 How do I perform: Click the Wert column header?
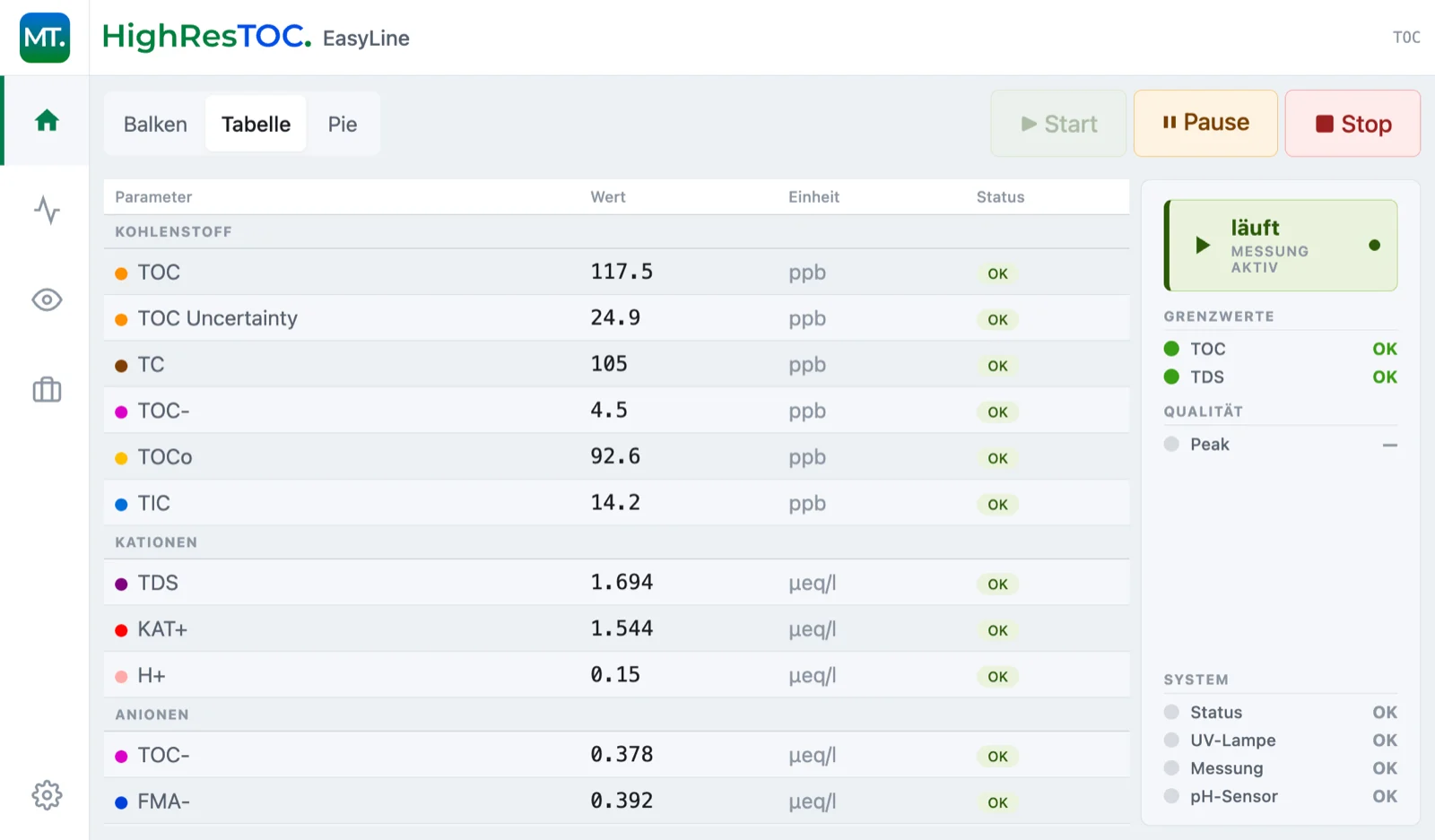[x=608, y=197]
